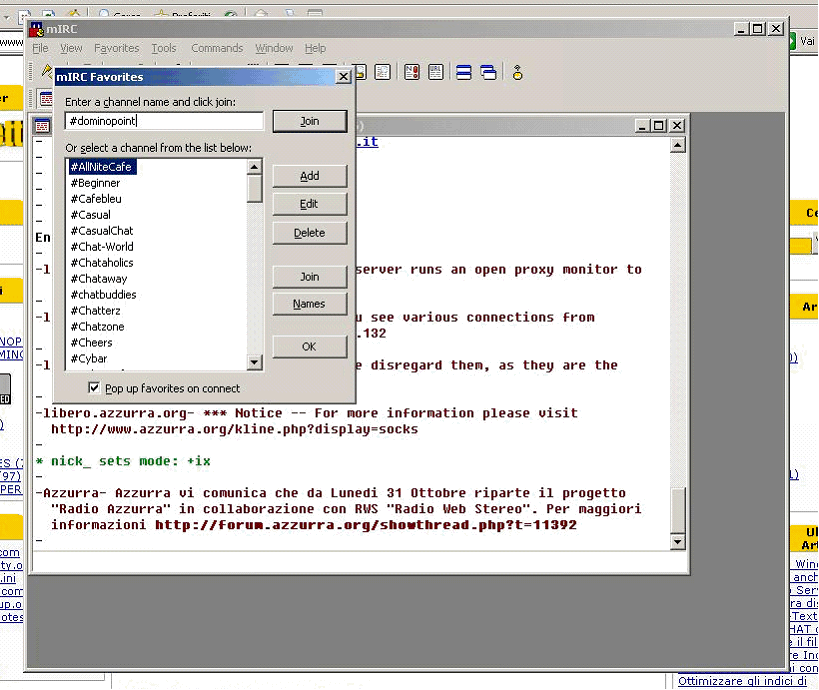This screenshot has width=819, height=690.
Task: Open the Notify list toolbar icon
Action: (x=412, y=72)
